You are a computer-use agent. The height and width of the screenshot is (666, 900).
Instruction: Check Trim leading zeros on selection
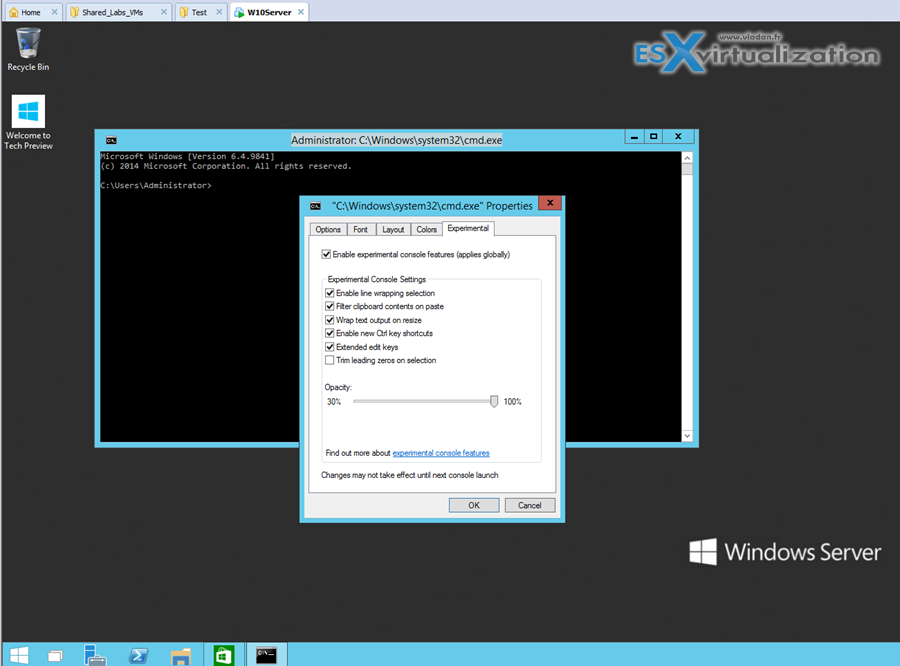tap(329, 360)
